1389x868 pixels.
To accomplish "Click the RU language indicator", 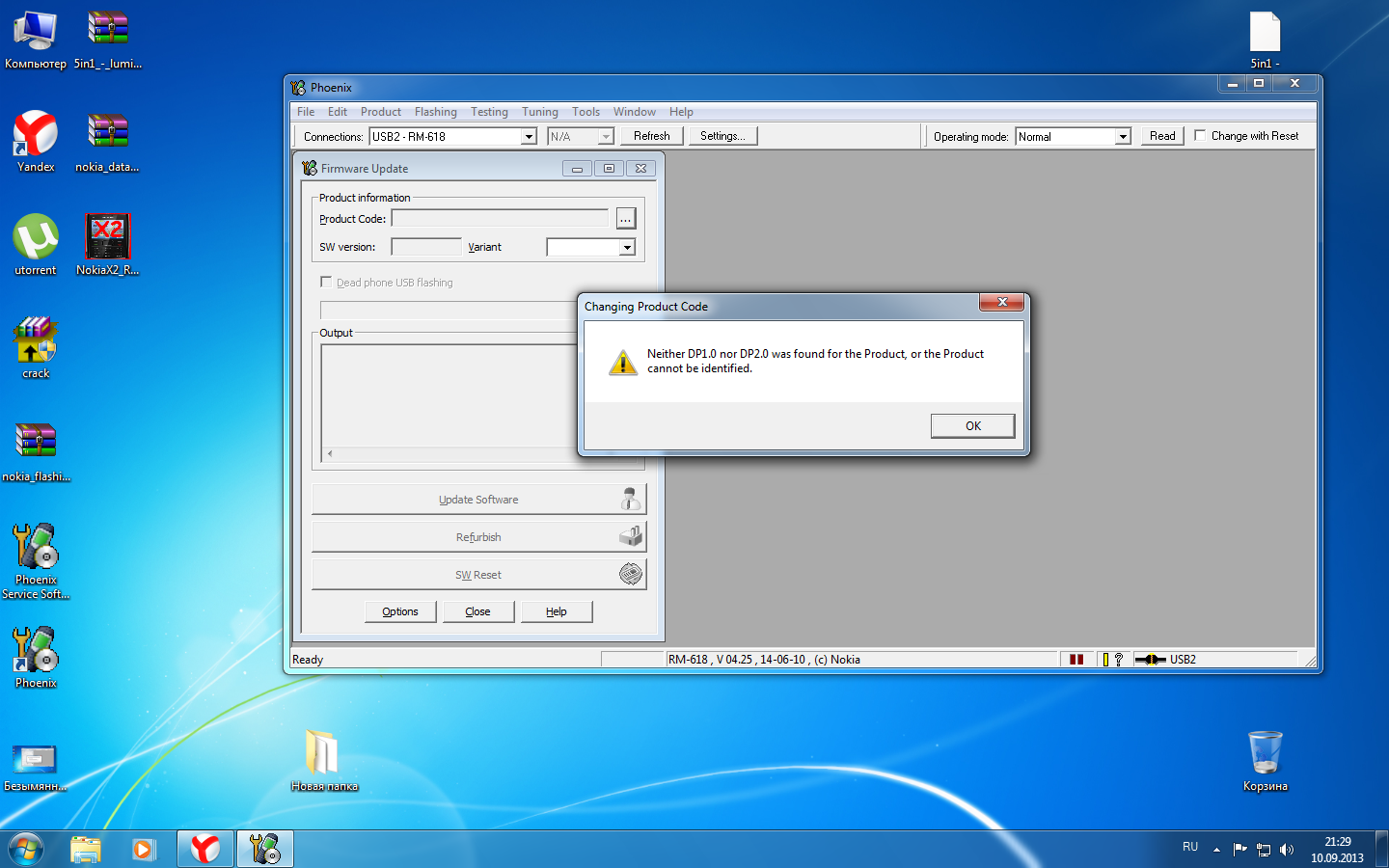I will tap(1190, 847).
